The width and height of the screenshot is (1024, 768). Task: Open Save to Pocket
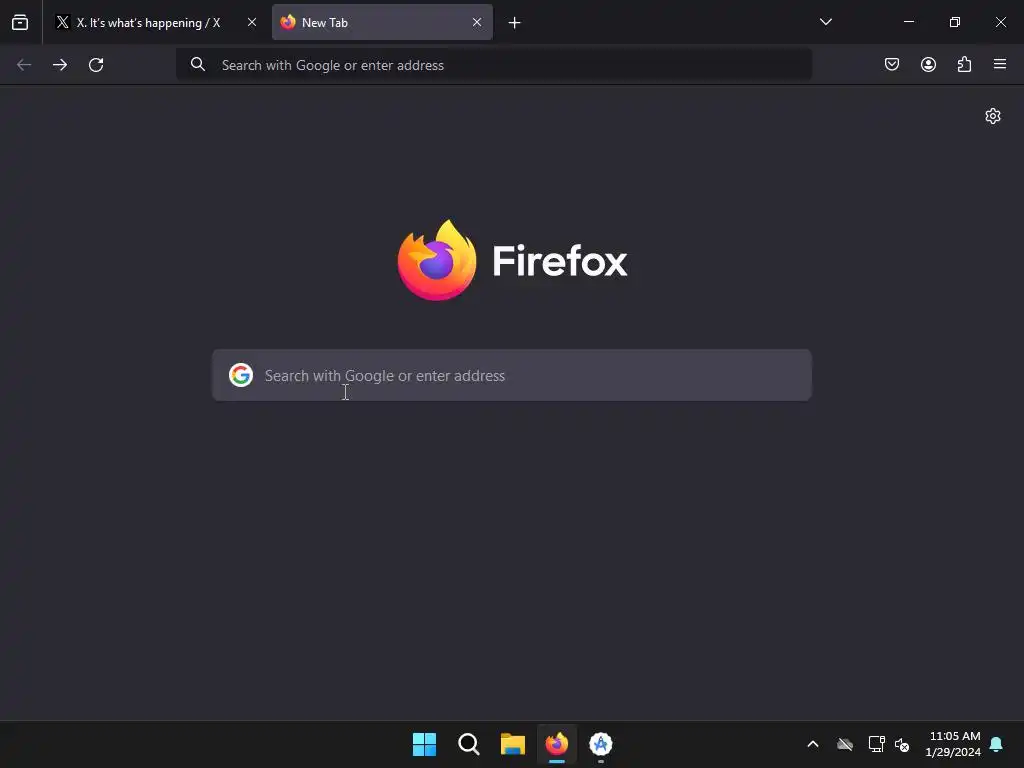(x=892, y=64)
